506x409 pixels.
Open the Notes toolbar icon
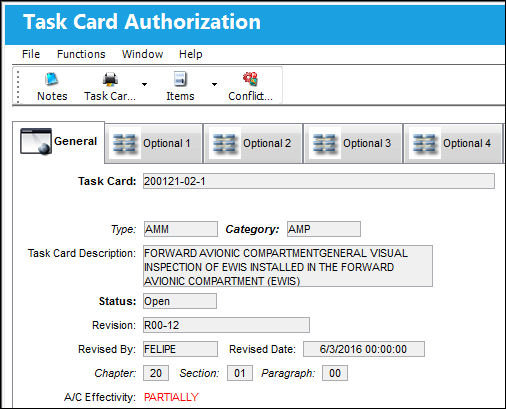(x=52, y=79)
